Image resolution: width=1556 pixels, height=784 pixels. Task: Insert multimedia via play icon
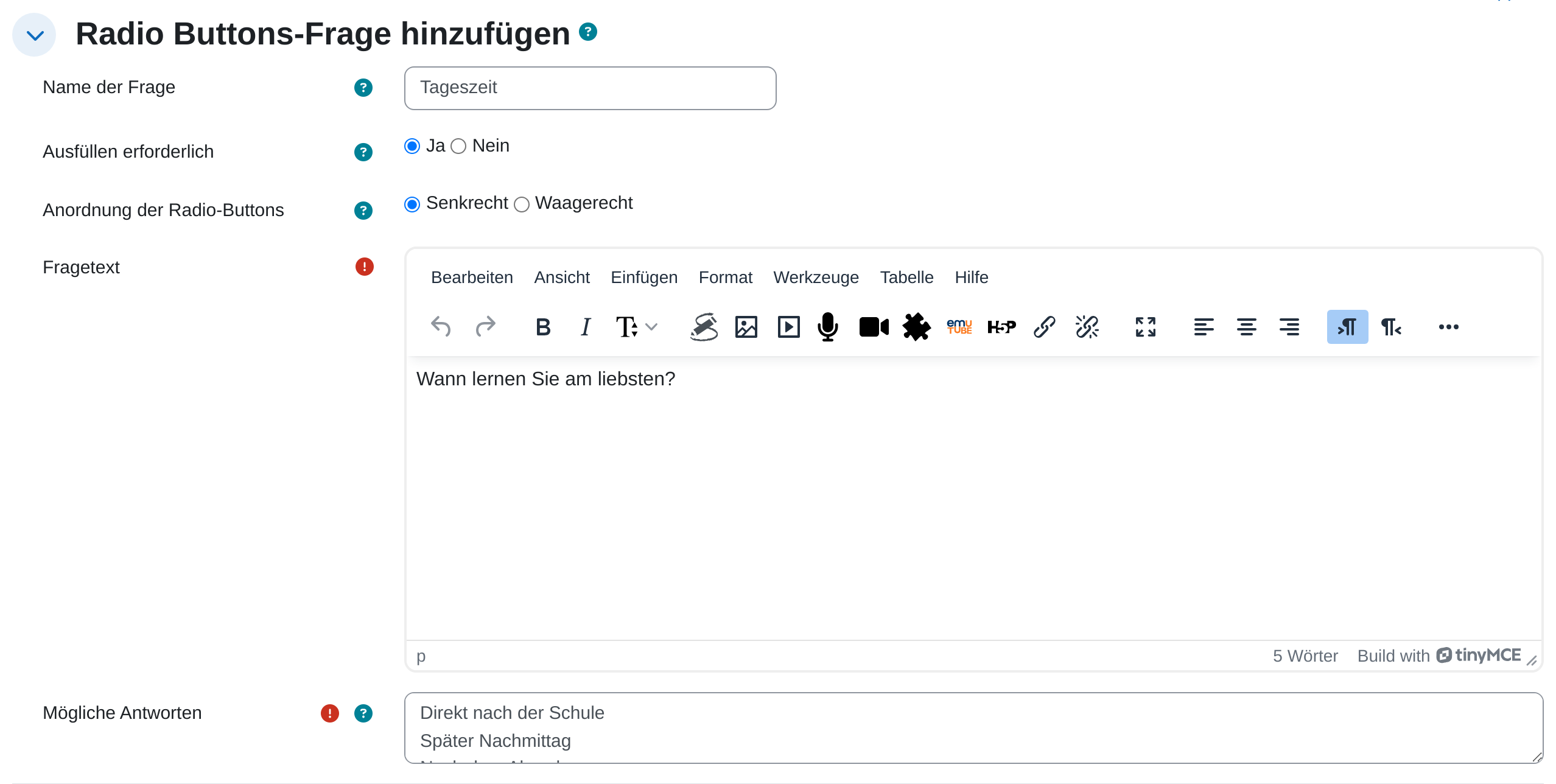click(788, 327)
